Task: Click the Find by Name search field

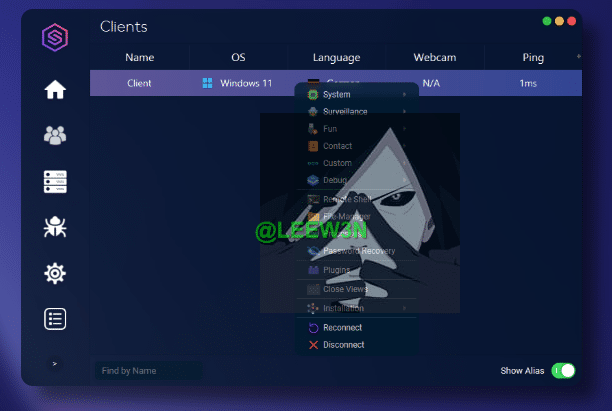Action: click(147, 371)
